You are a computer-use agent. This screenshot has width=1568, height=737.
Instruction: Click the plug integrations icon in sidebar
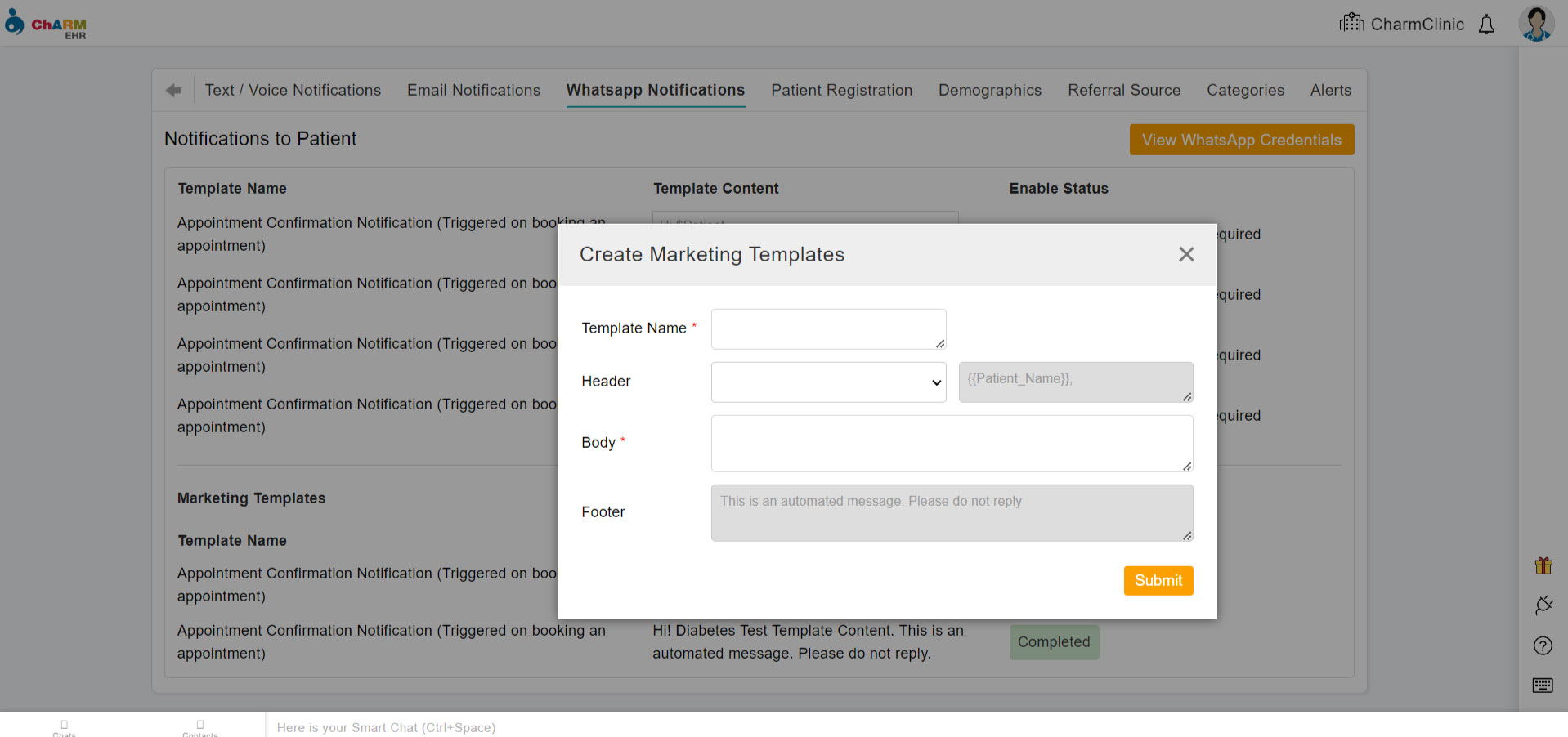[1543, 605]
